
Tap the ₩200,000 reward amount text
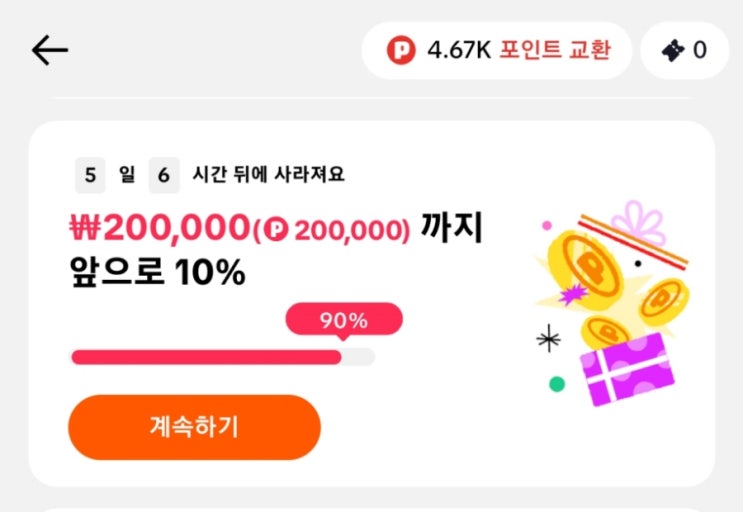click(159, 228)
